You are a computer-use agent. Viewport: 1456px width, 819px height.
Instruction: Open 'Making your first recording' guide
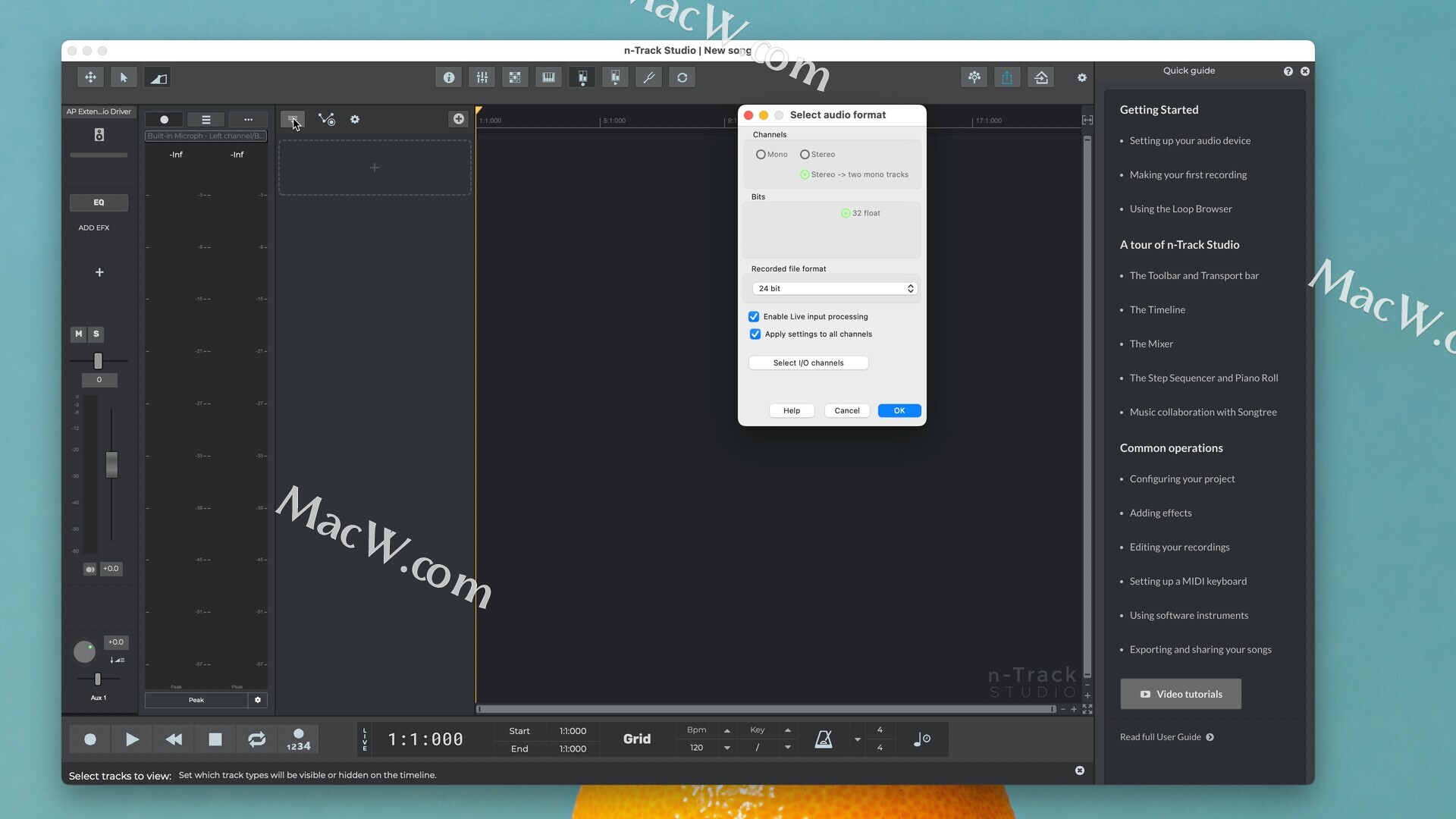click(x=1188, y=175)
